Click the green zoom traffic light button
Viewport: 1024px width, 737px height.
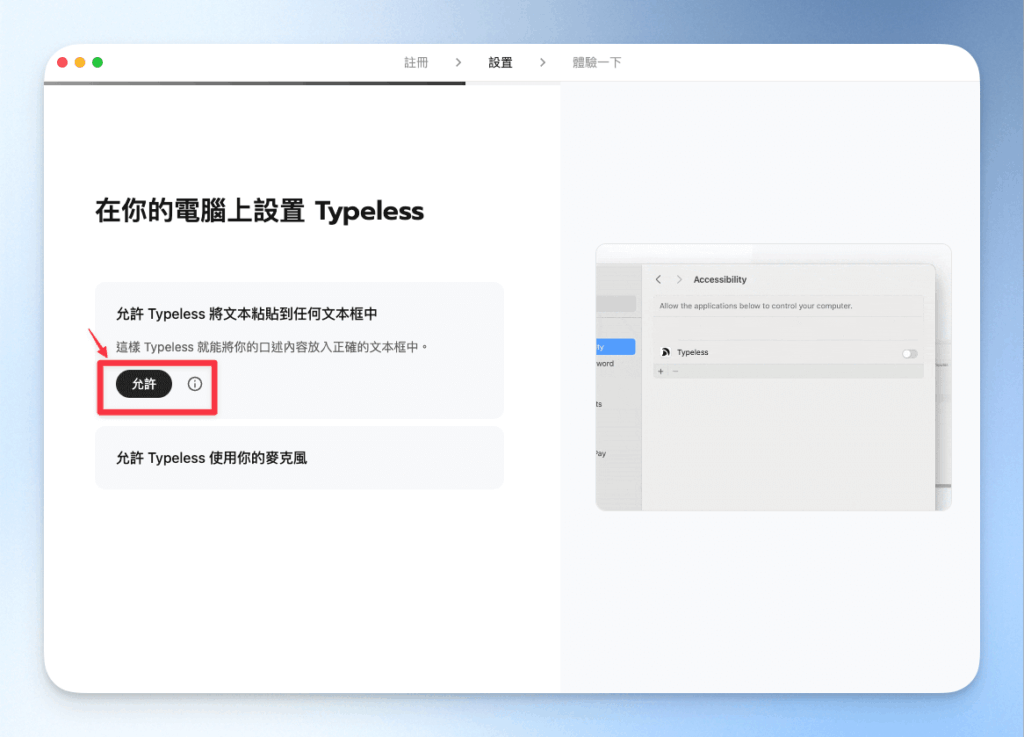[97, 61]
